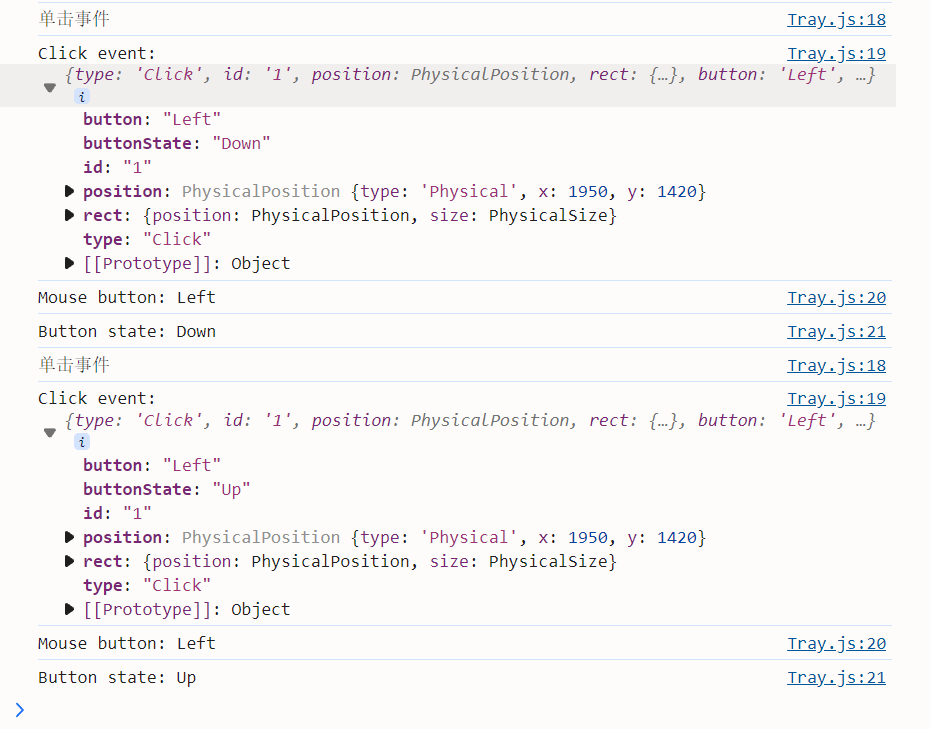Screen dimensions: 930x729
Task: Collapse the Click event object with buttonState Up
Action: pyautogui.click(x=49, y=433)
